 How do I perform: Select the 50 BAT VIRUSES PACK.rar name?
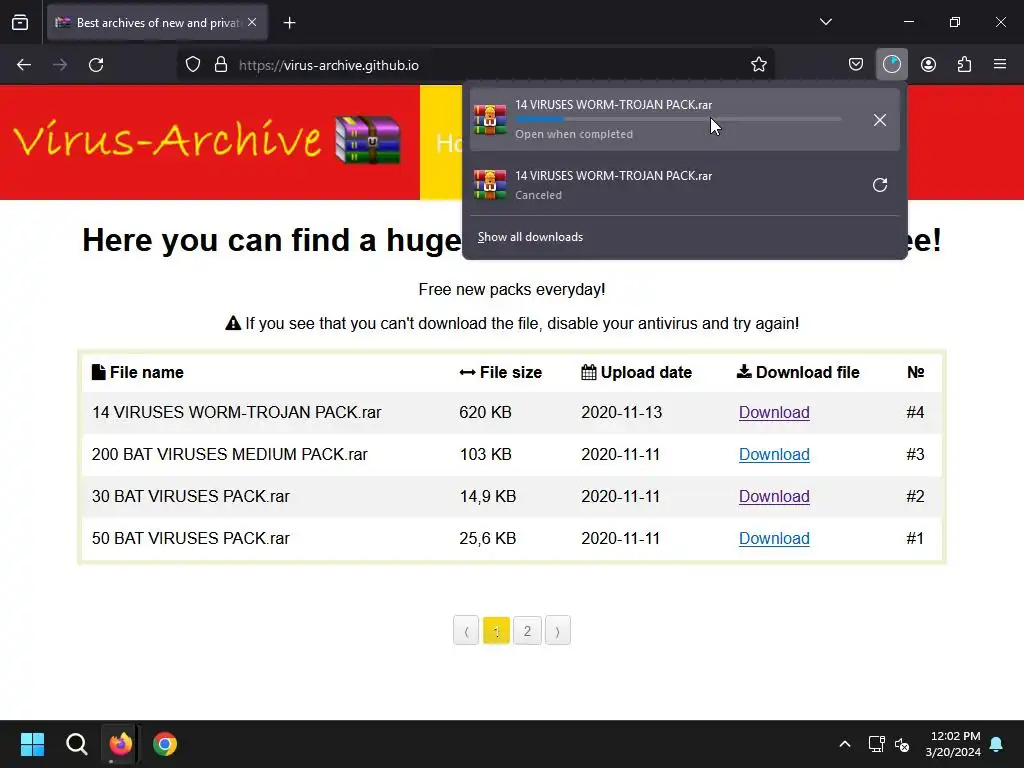191,538
